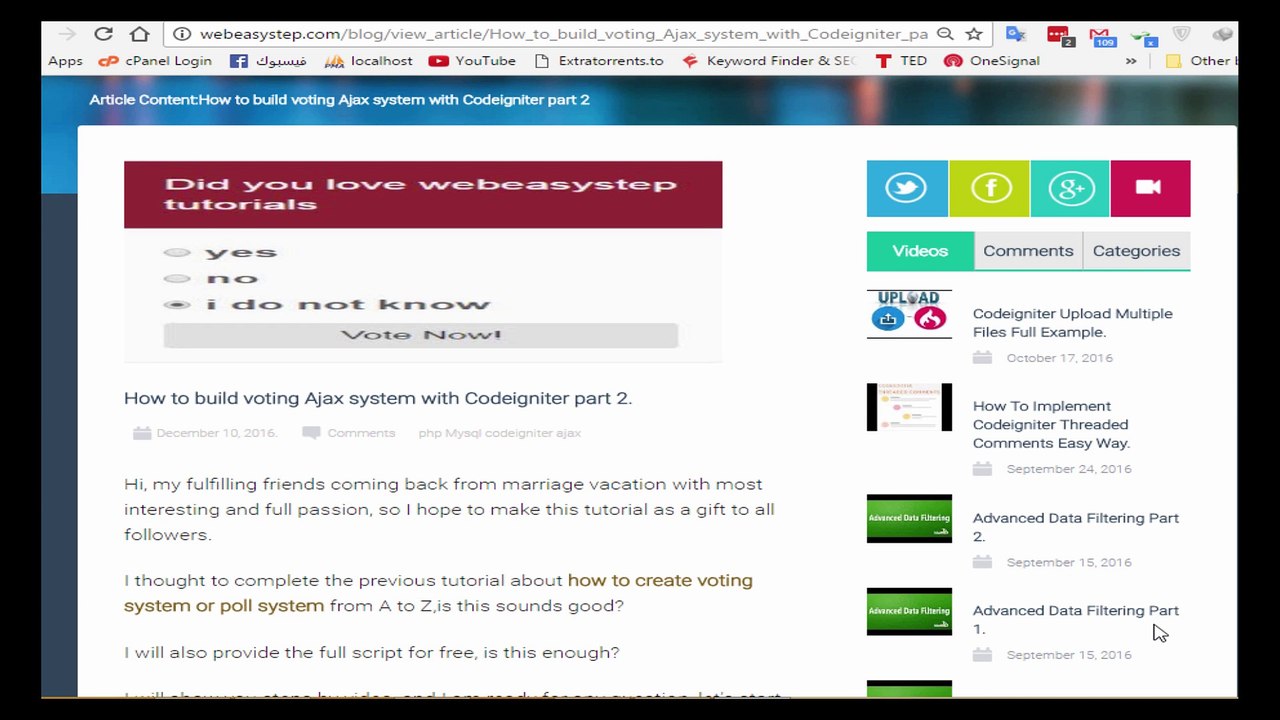1280x720 pixels.
Task: Open the Codeigniter Upload Multiple Files thumbnail
Action: pyautogui.click(x=909, y=314)
